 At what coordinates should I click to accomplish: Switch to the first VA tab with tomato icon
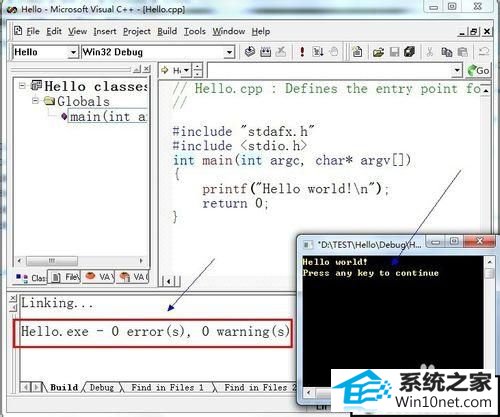pos(99,277)
